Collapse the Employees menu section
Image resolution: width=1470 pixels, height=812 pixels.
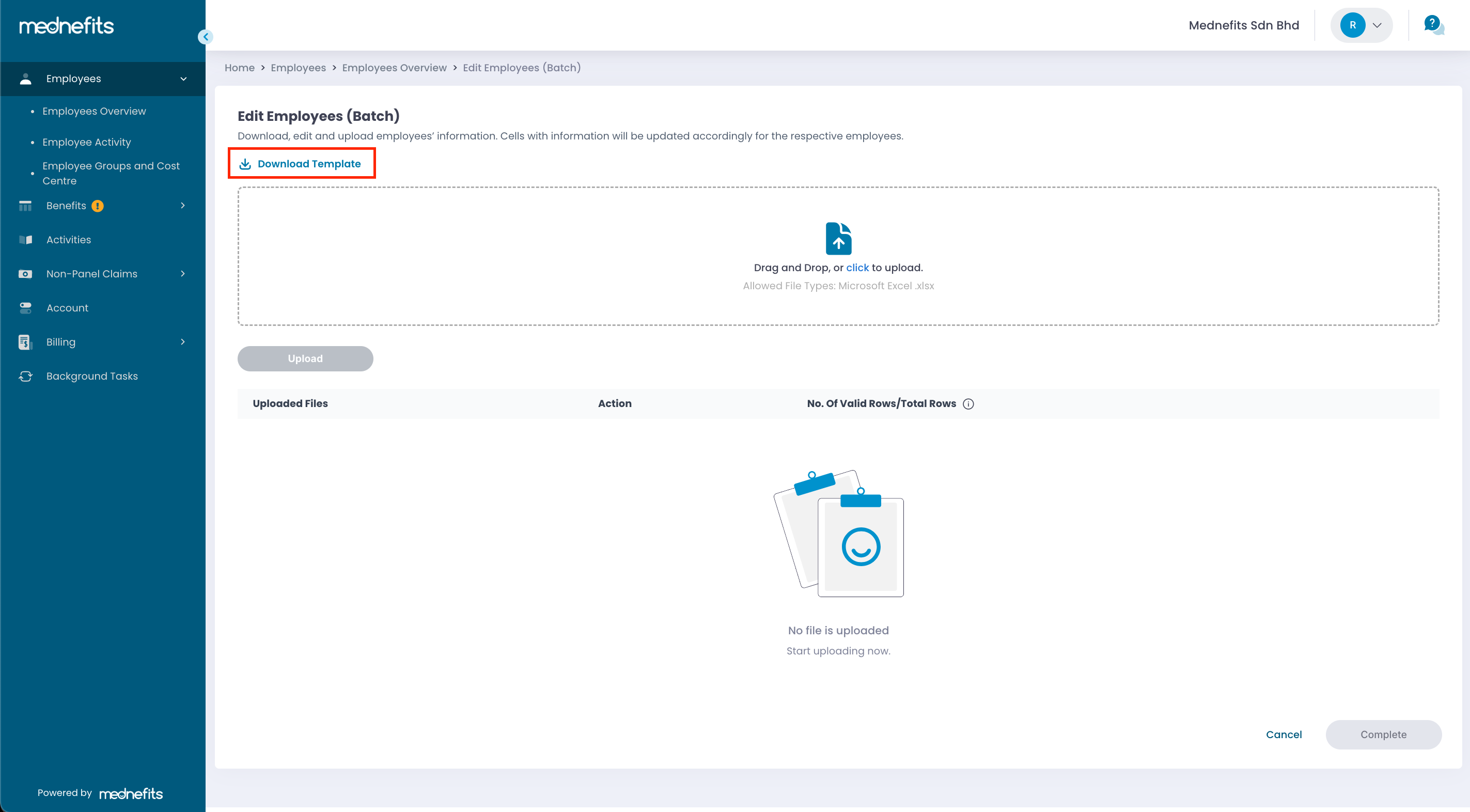click(x=183, y=79)
